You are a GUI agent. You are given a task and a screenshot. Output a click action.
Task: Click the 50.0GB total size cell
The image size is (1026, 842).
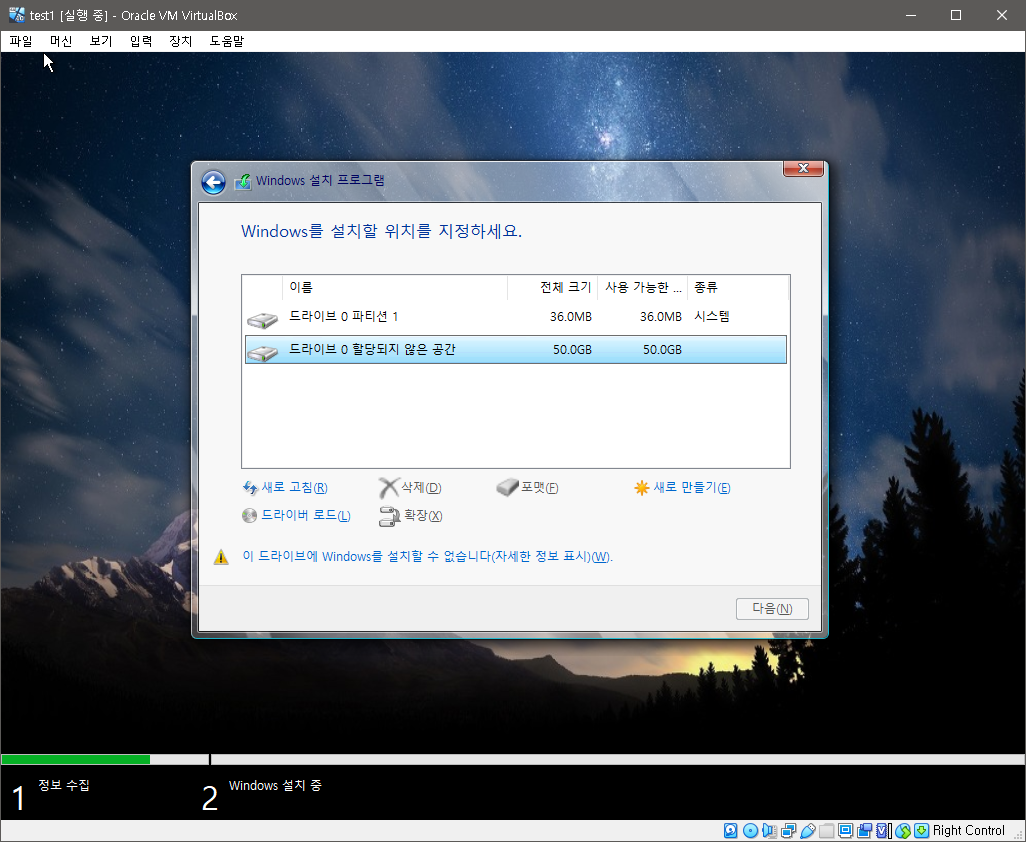click(572, 350)
